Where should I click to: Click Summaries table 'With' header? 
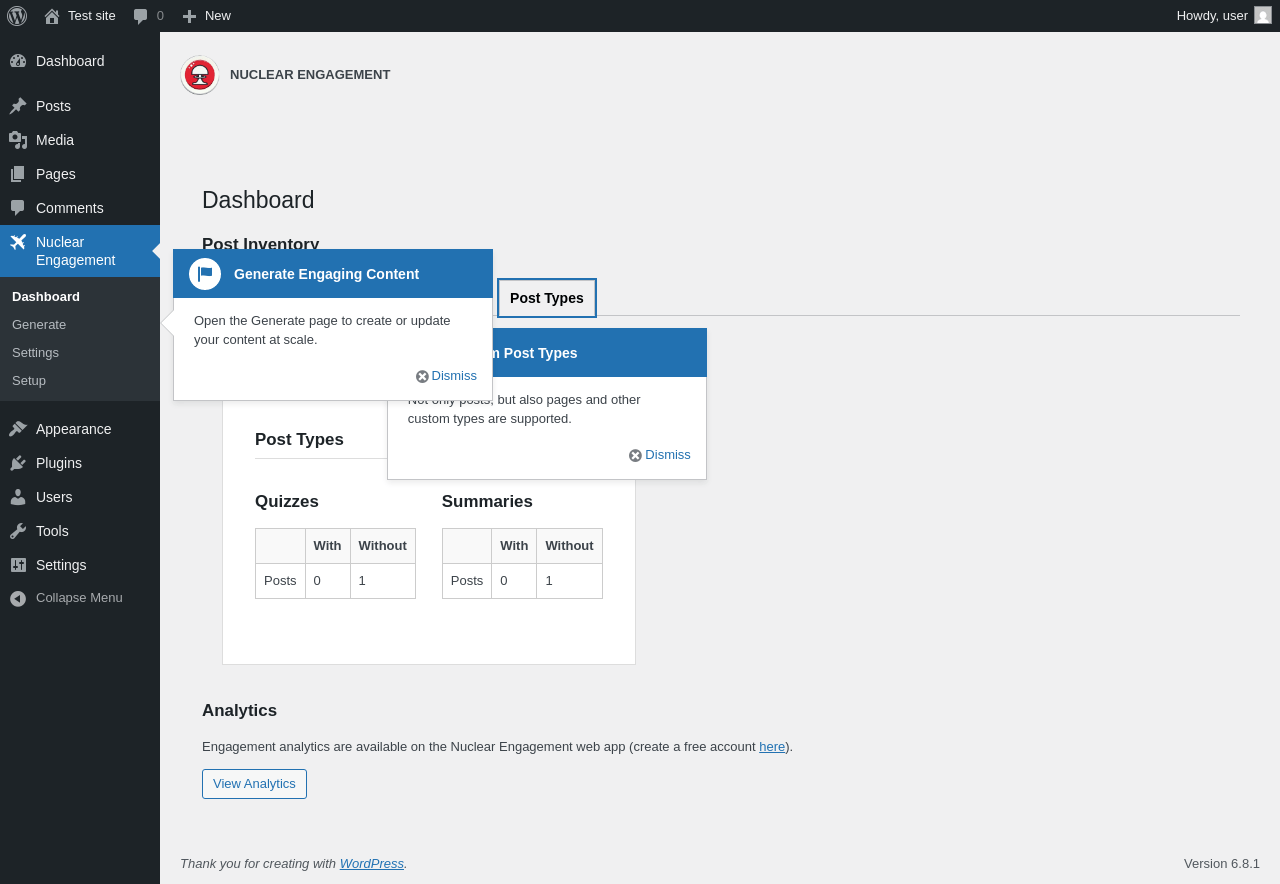[514, 546]
